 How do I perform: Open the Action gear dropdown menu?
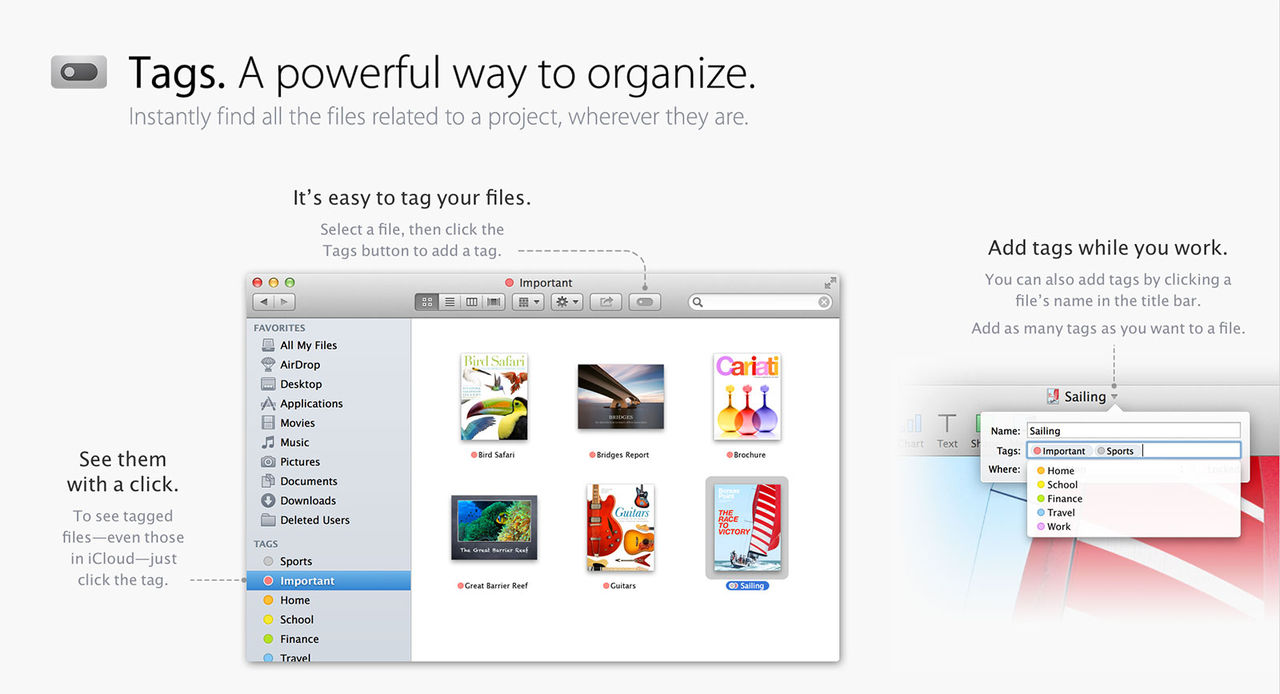[x=566, y=302]
